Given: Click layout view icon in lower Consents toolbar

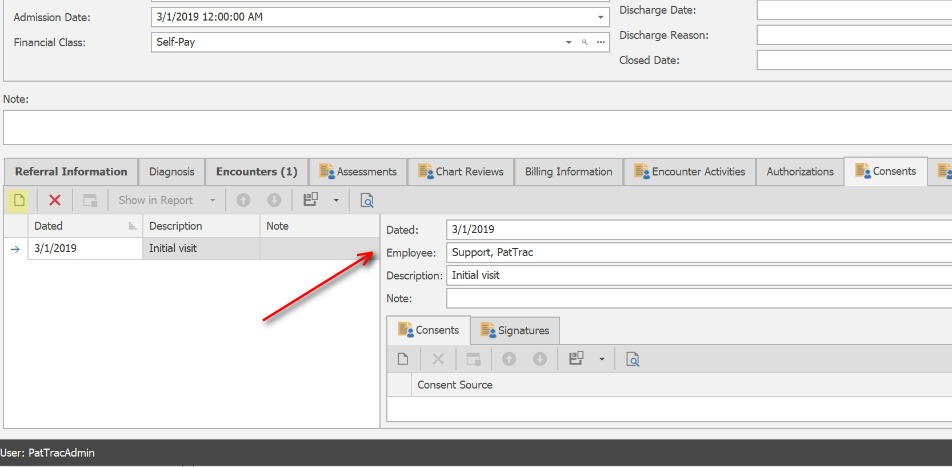Looking at the screenshot, I should pyautogui.click(x=576, y=359).
